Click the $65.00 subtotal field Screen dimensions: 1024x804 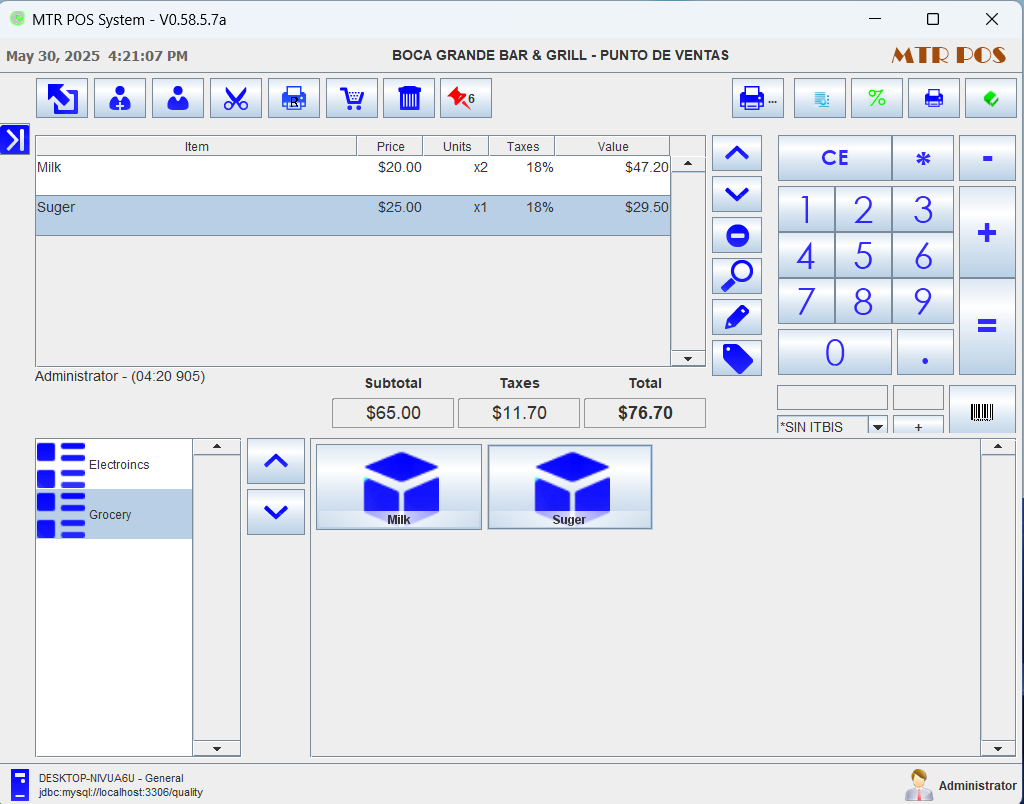click(x=392, y=413)
